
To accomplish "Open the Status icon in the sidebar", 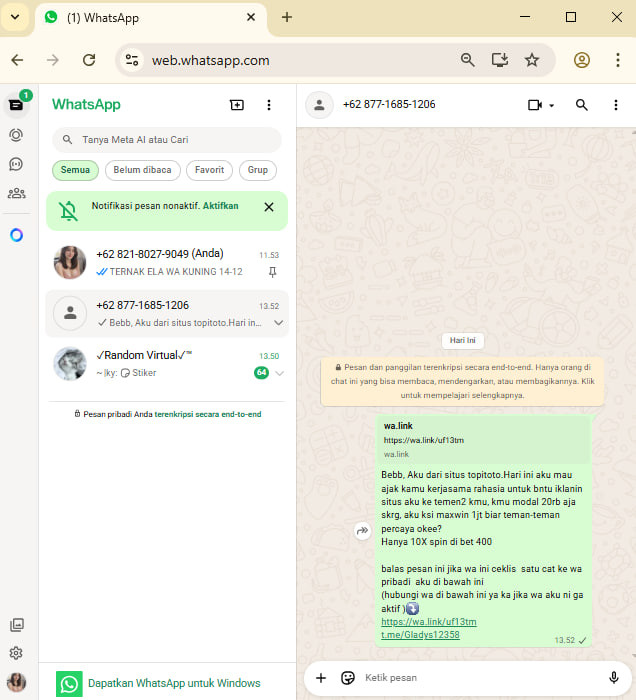I will (16, 135).
